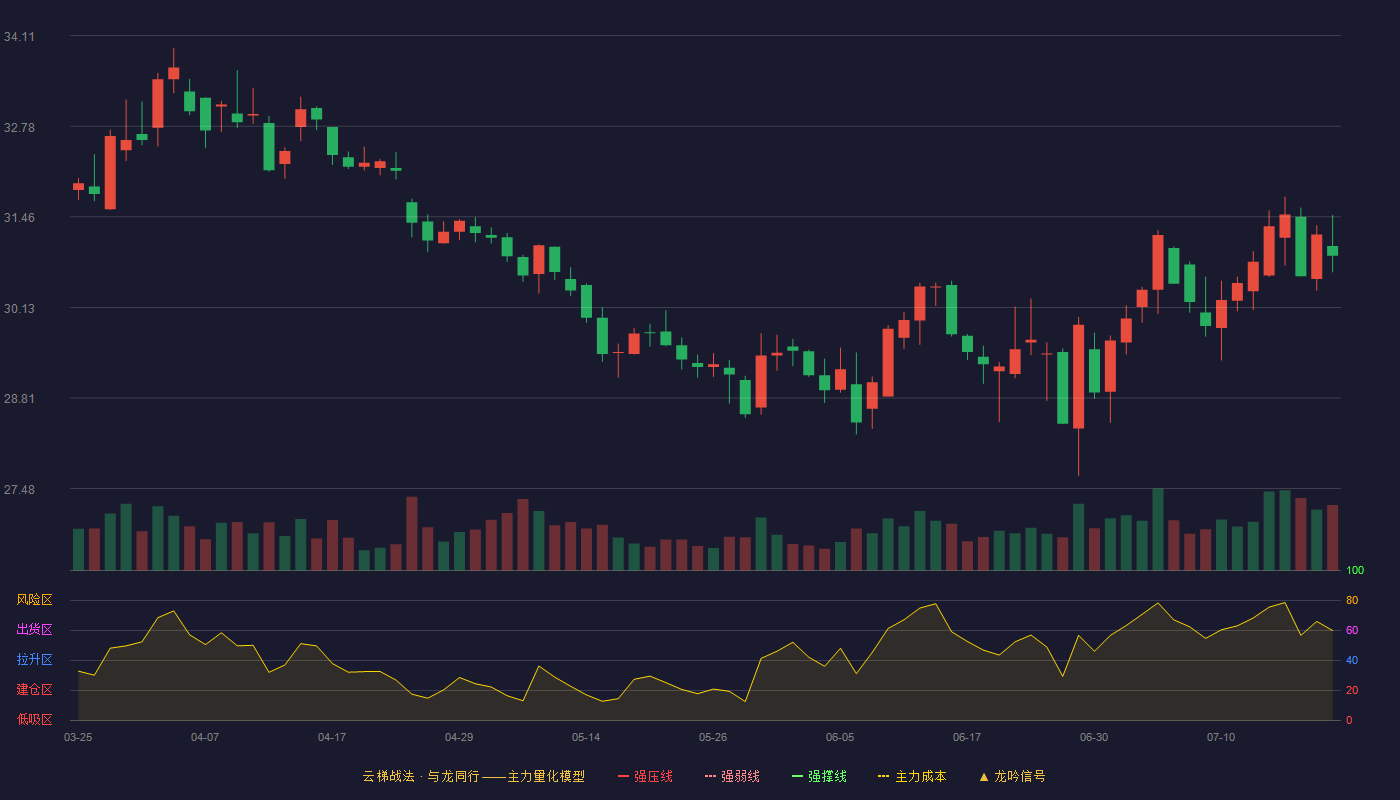Screen dimensions: 1400x800
Task: Click the 27.48 price axis label
Action: tap(19, 489)
